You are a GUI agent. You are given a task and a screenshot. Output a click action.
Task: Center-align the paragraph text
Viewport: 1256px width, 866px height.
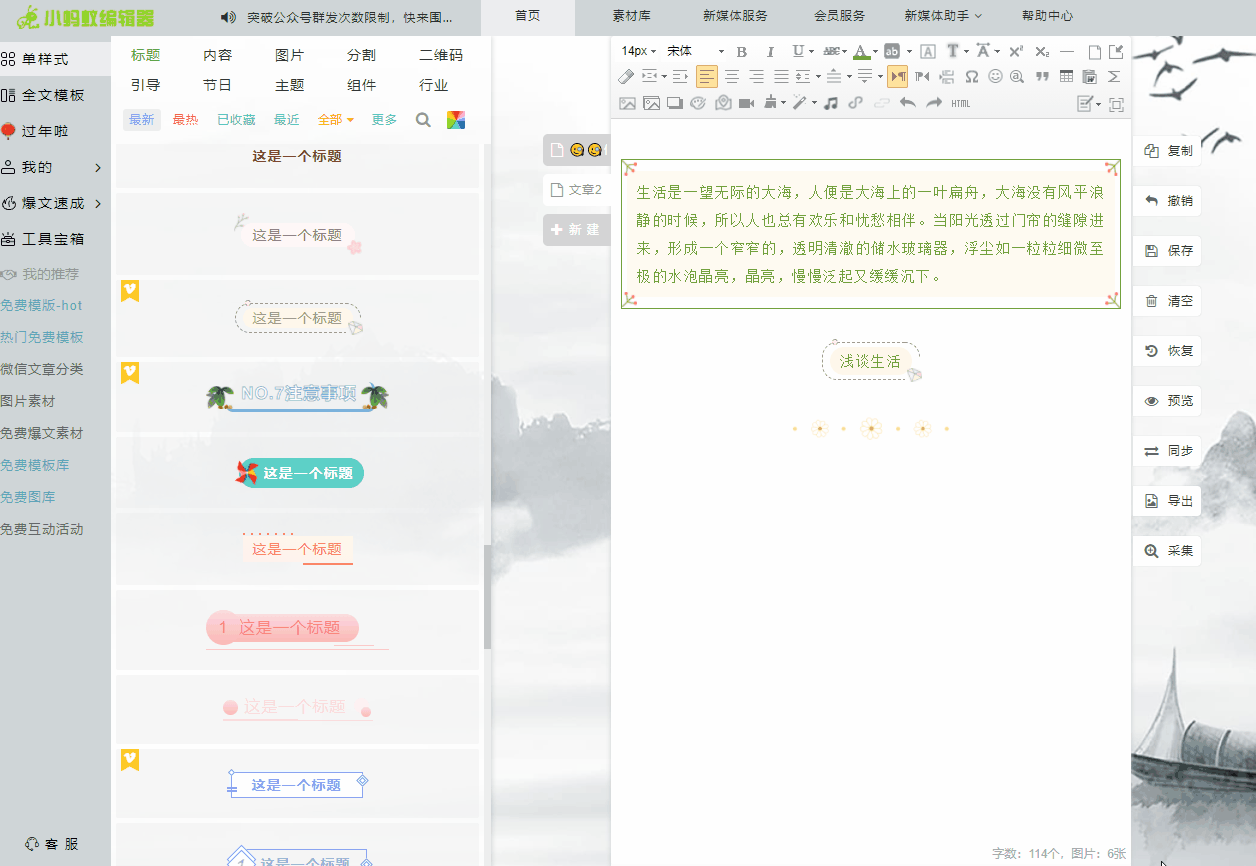click(732, 77)
